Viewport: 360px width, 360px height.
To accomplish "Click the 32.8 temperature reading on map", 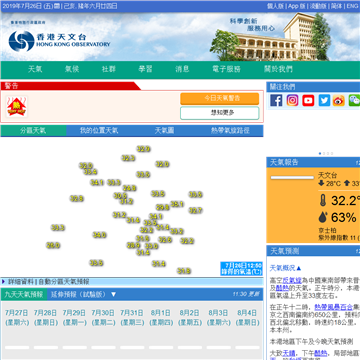I will point(77,199).
